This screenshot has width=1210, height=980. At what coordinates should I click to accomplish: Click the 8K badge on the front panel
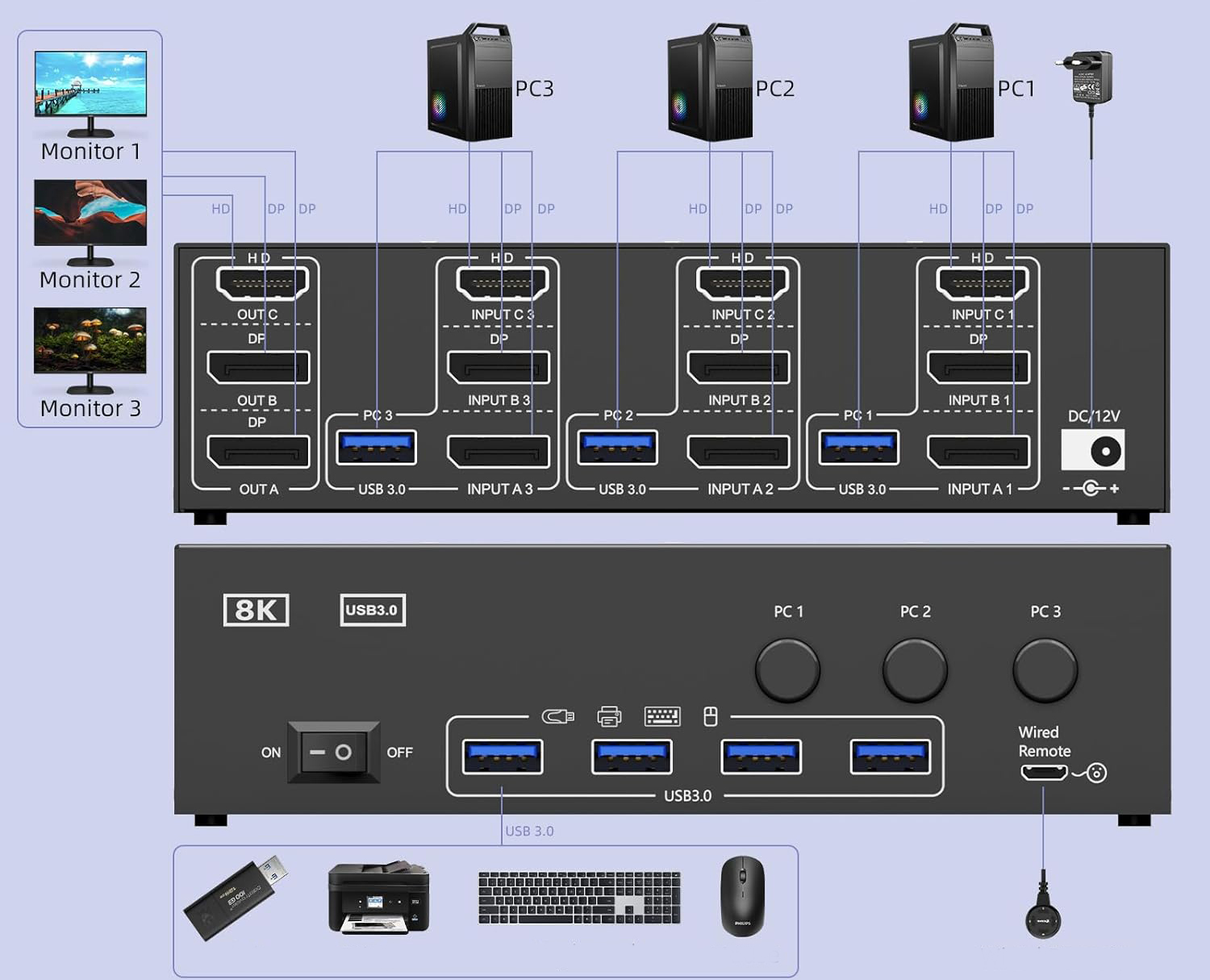(256, 610)
